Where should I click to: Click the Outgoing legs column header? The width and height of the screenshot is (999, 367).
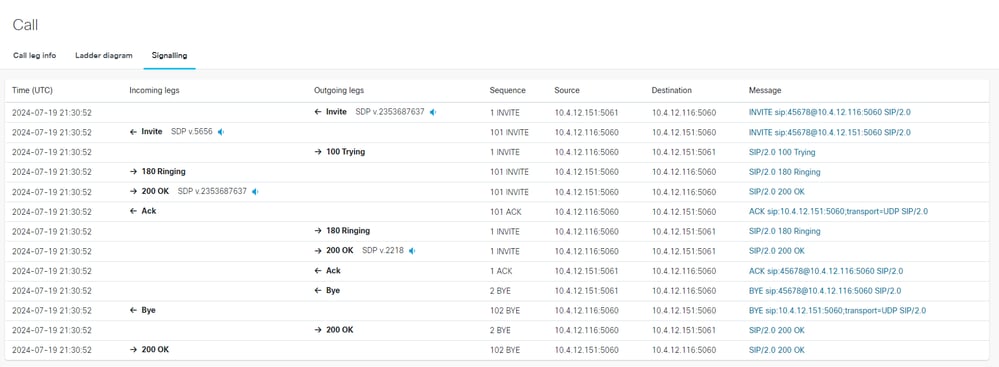[339, 90]
